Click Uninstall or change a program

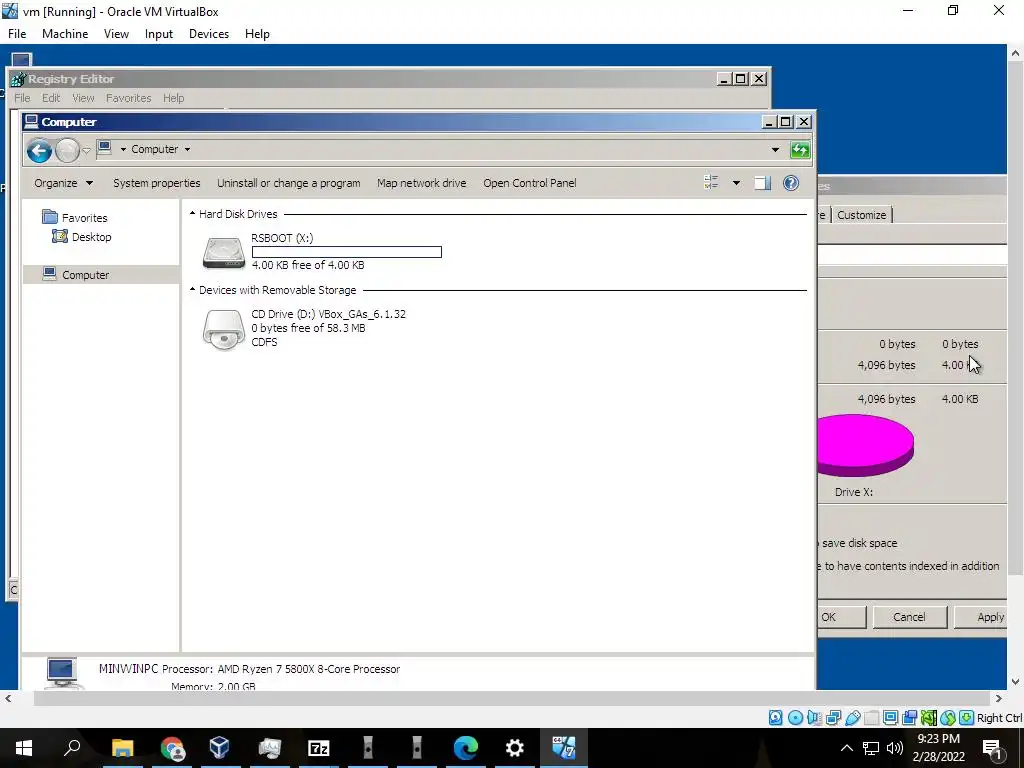point(289,183)
